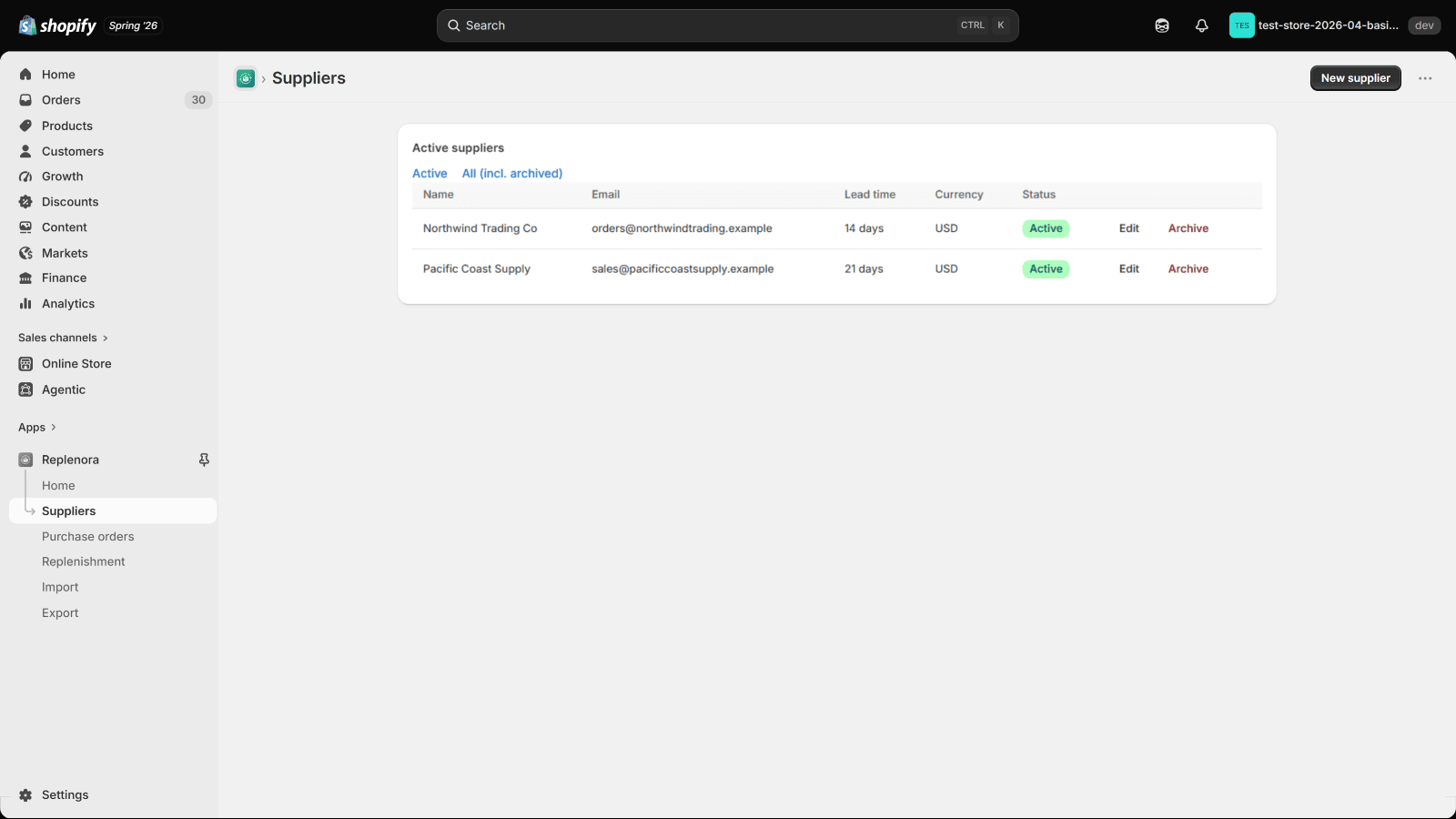1456x819 pixels.
Task: Click the Lead time column header
Action: point(870,195)
